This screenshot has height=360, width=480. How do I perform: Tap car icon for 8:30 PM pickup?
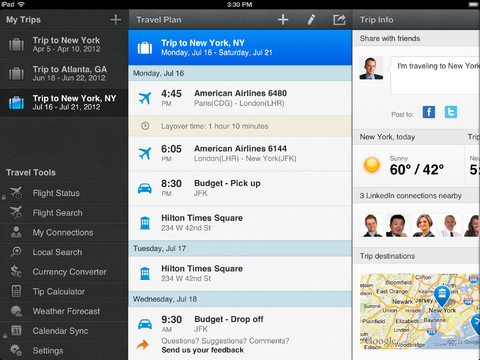(145, 188)
